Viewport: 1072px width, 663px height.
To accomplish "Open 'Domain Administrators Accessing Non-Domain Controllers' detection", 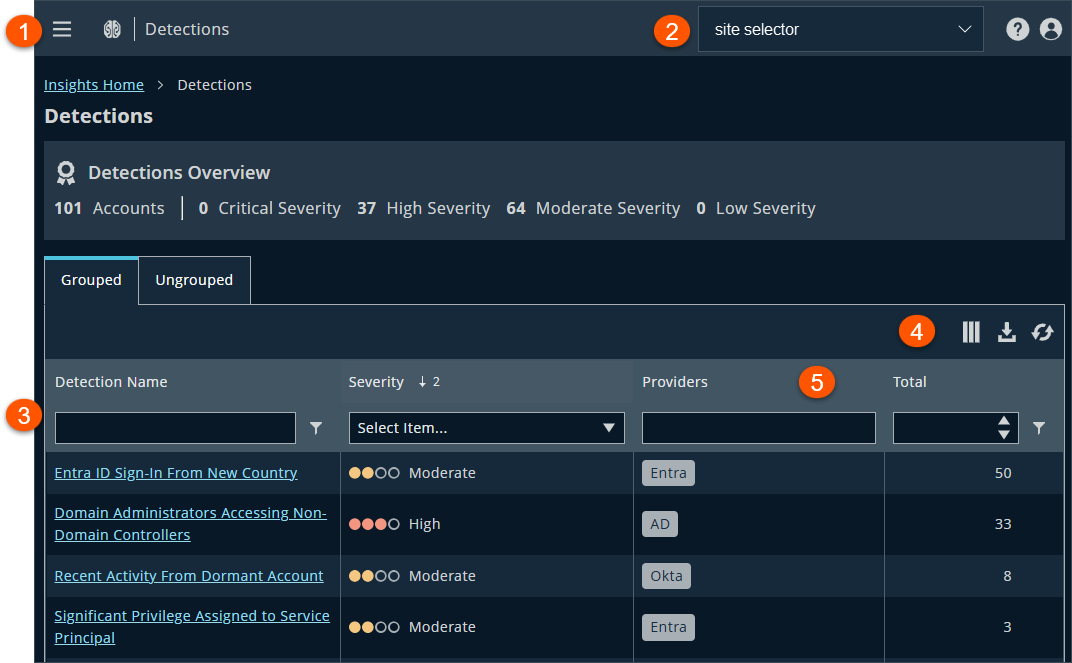I will pyautogui.click(x=190, y=523).
